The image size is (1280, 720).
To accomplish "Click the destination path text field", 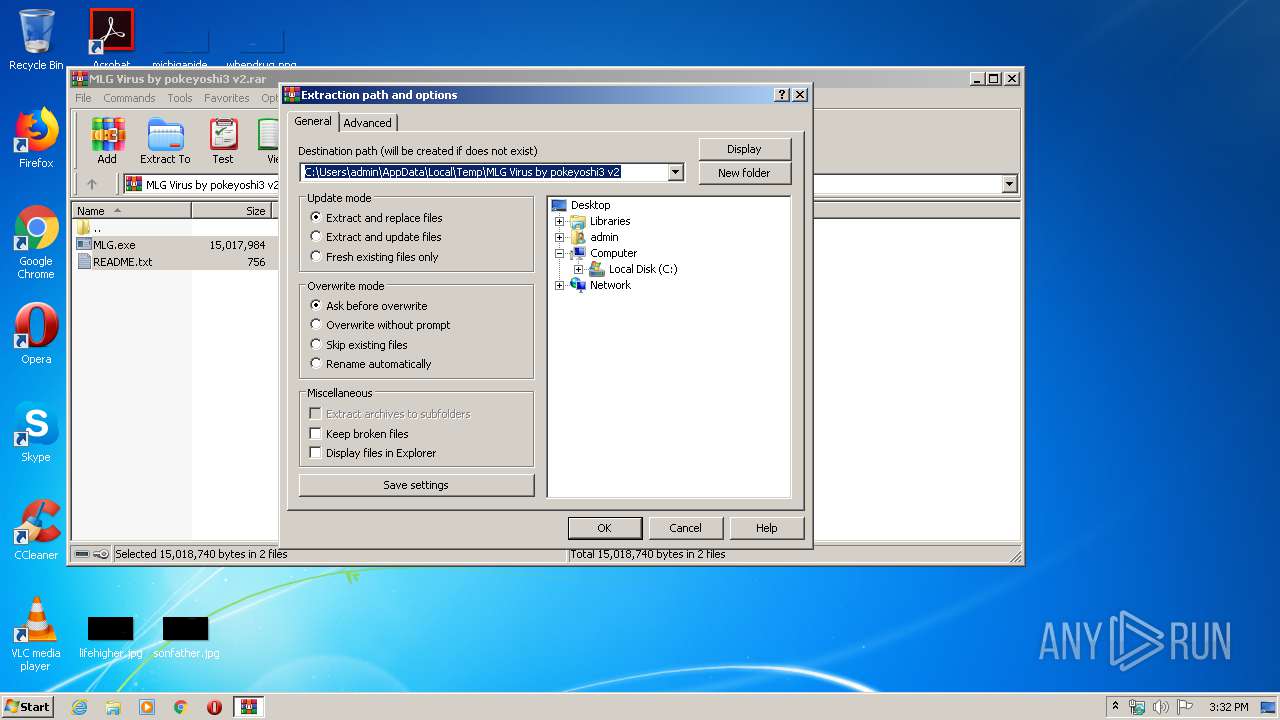I will 485,172.
